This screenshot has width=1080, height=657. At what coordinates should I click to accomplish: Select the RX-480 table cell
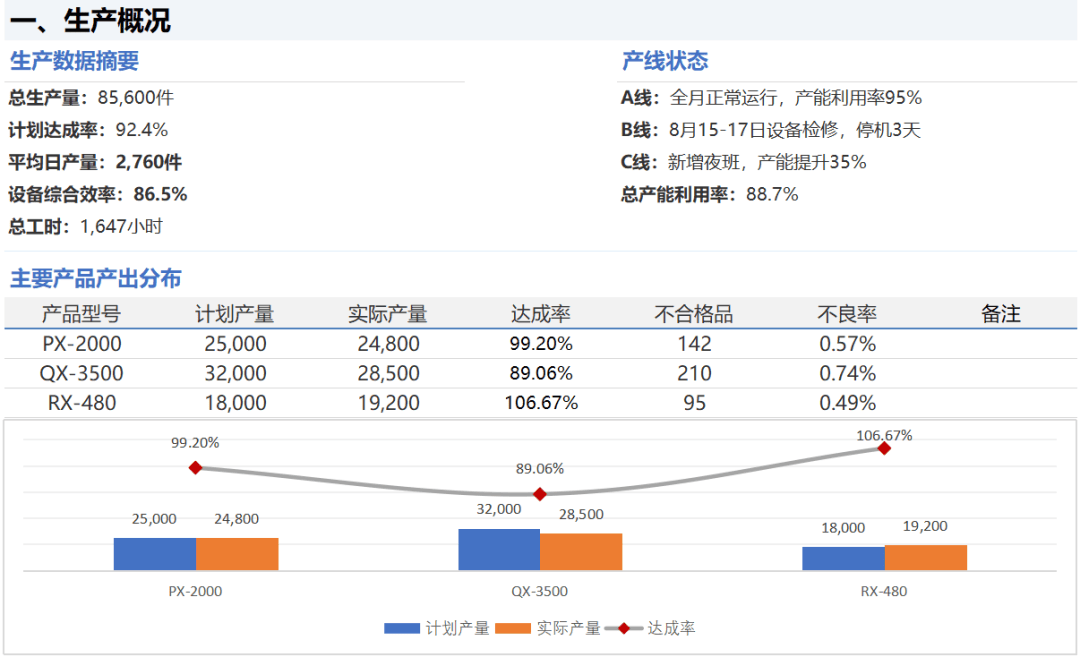click(x=82, y=403)
